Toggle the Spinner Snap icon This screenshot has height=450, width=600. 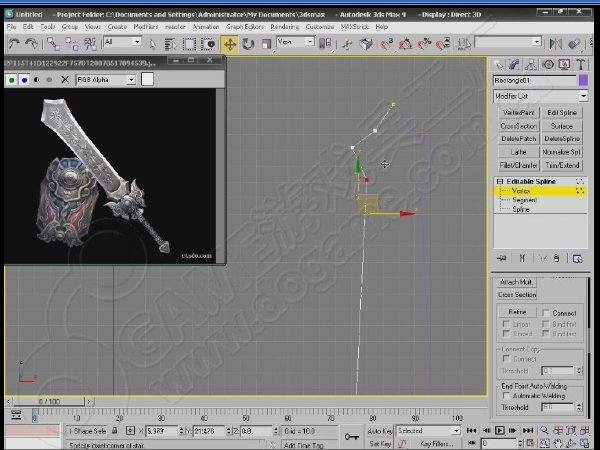click(443, 44)
